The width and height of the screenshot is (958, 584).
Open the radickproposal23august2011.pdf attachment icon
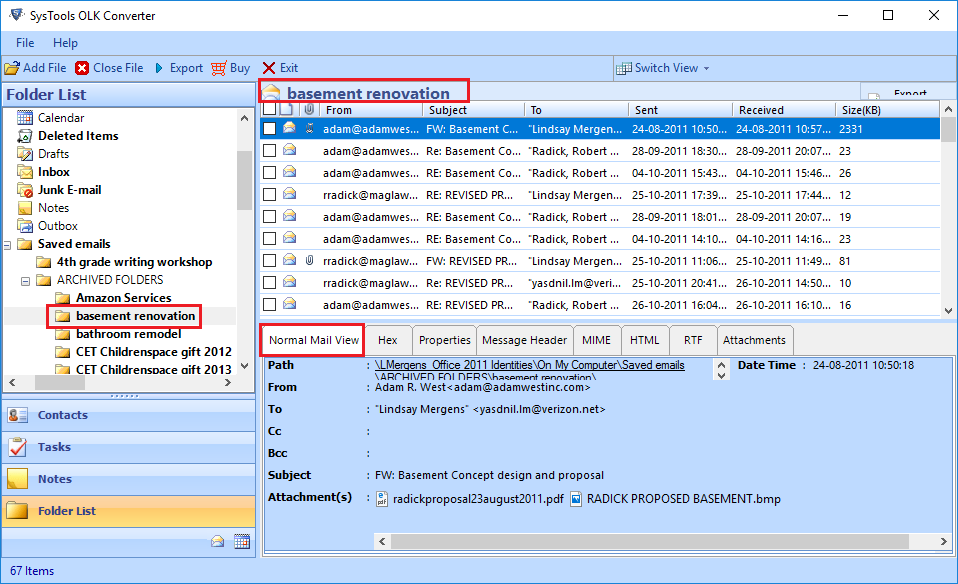(x=382, y=499)
